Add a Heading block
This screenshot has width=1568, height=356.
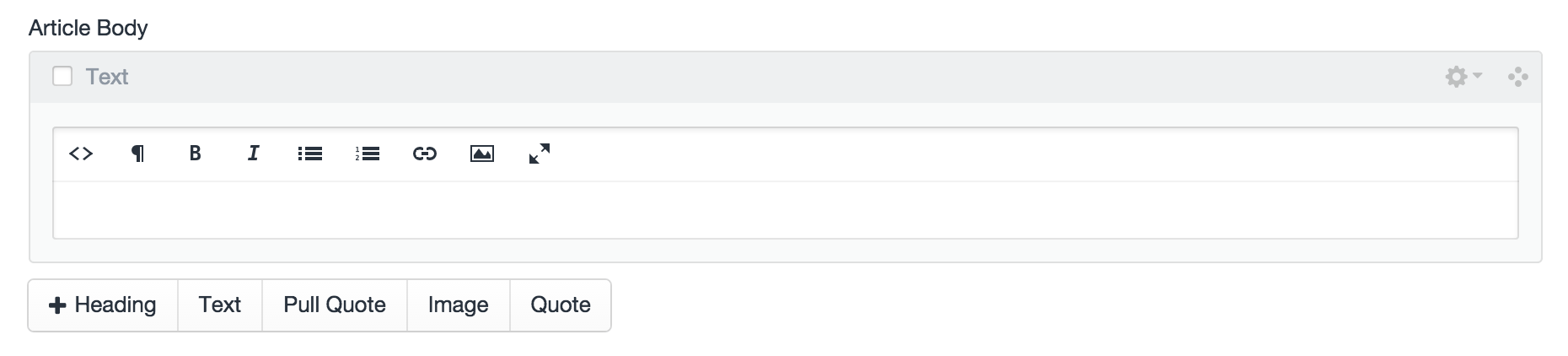pyautogui.click(x=104, y=305)
